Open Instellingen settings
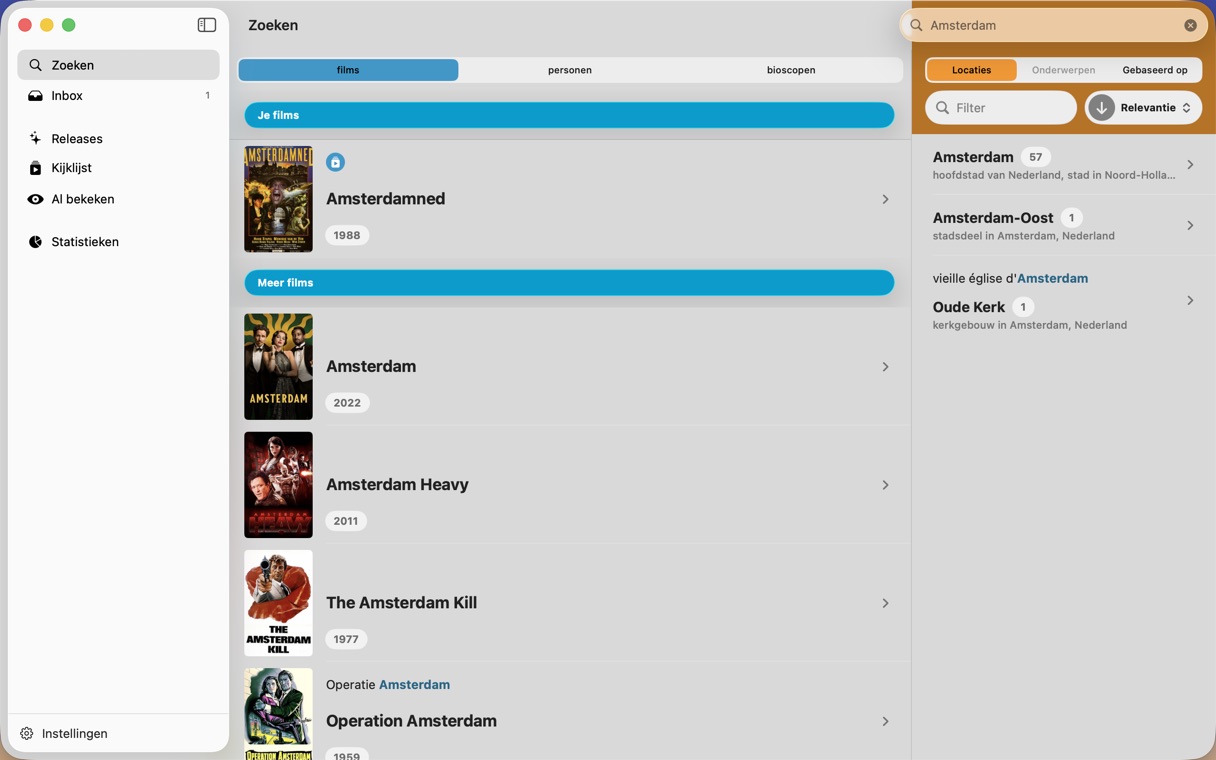1216x760 pixels. (65, 734)
